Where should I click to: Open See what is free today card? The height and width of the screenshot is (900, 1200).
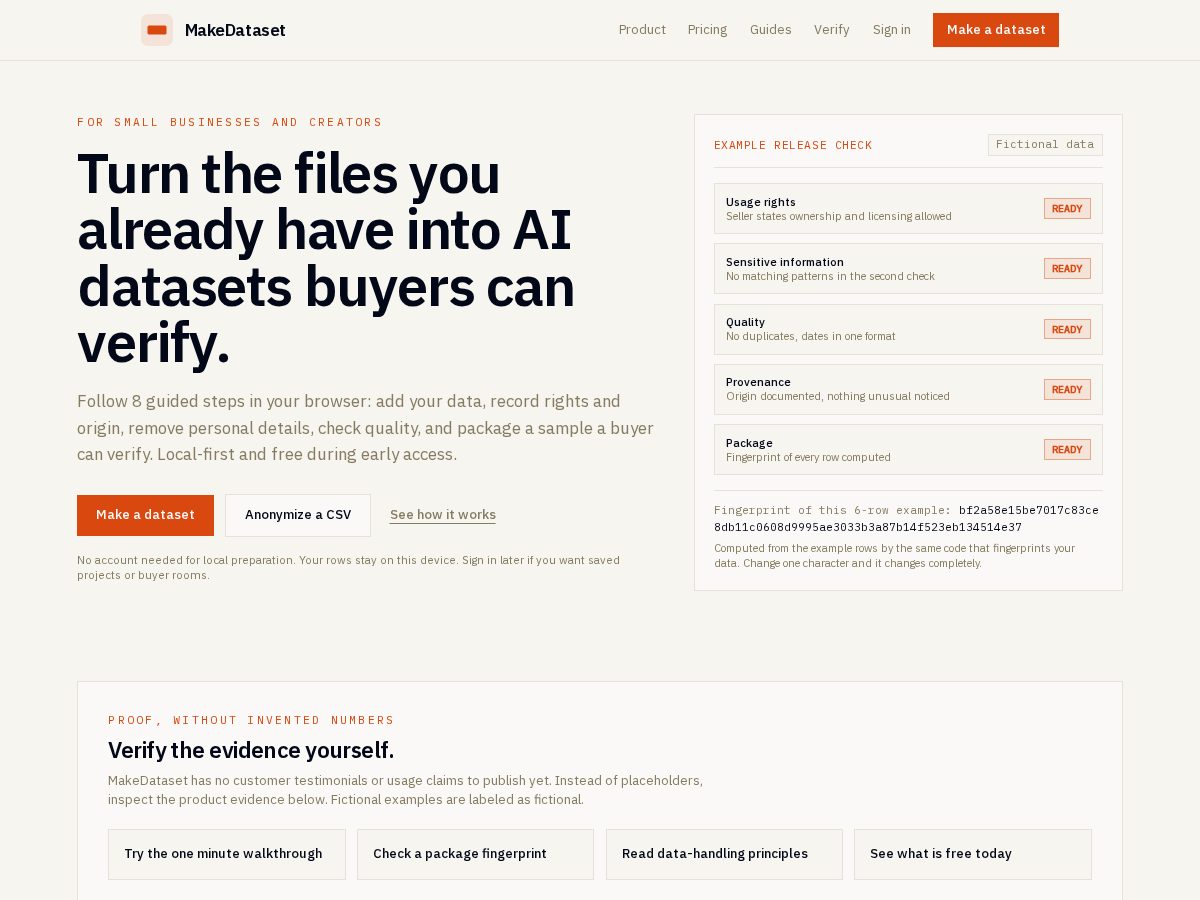tap(973, 854)
